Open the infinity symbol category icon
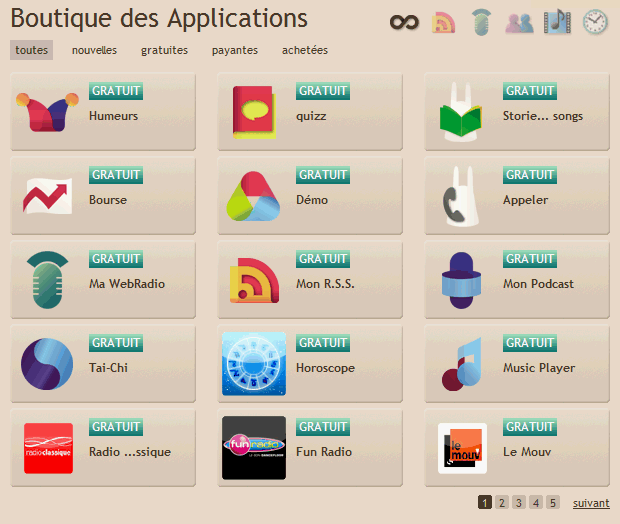The image size is (620, 524). point(404,22)
